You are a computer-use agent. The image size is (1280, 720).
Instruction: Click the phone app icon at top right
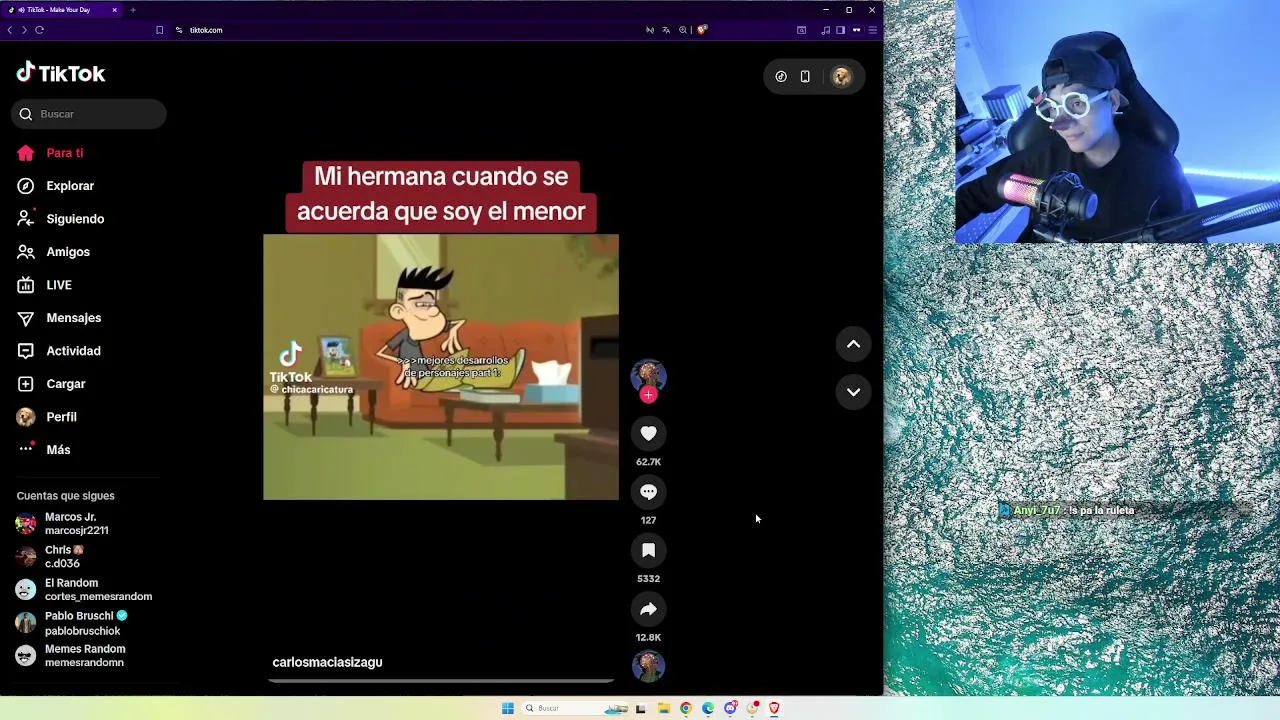click(805, 77)
